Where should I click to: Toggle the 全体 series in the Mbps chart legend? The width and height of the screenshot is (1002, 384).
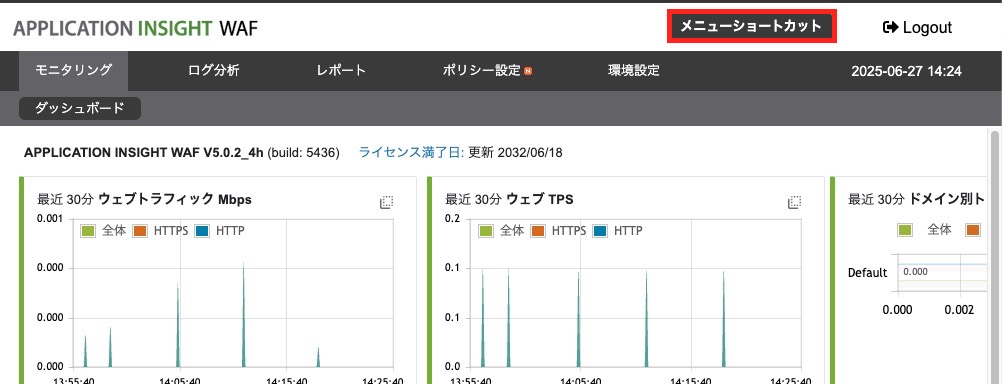pyautogui.click(x=102, y=231)
